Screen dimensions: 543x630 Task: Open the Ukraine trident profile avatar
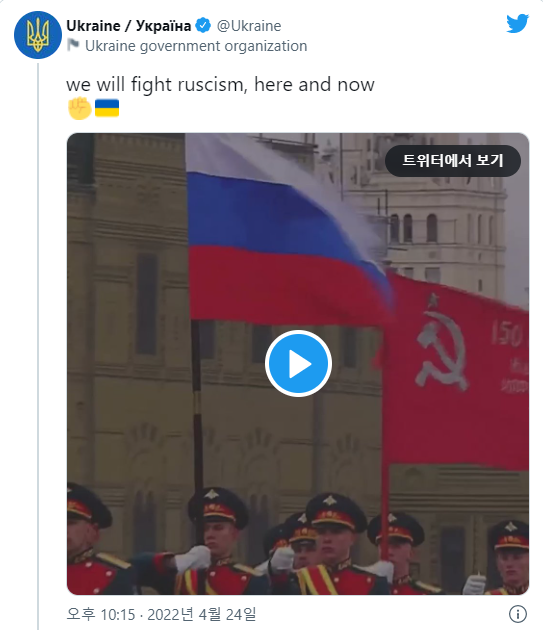[x=38, y=35]
